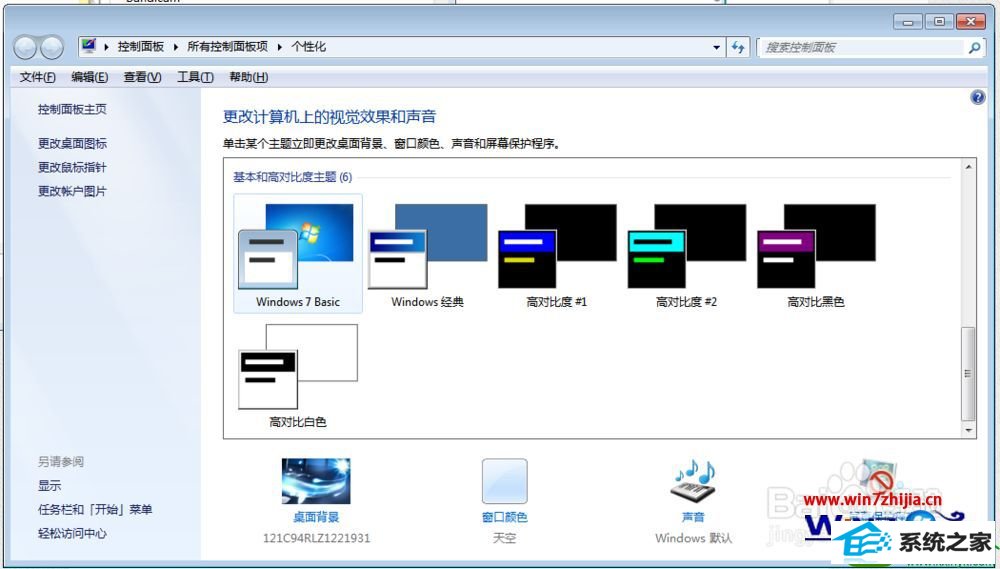Click the theme list scrollbar thumb
Viewport: 1000px width, 569px height.
click(968, 374)
